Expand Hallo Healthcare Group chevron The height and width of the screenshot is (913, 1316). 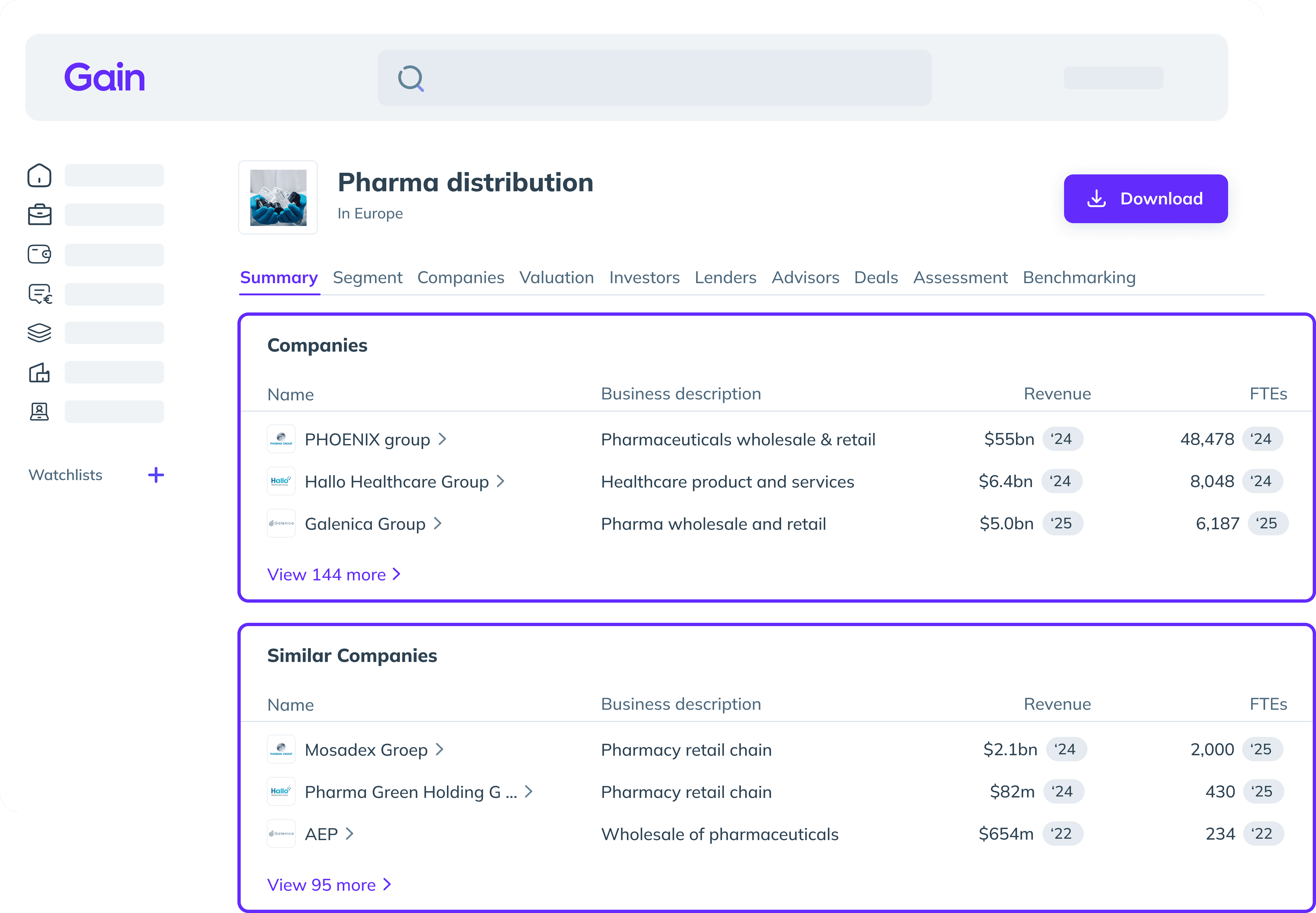point(500,481)
